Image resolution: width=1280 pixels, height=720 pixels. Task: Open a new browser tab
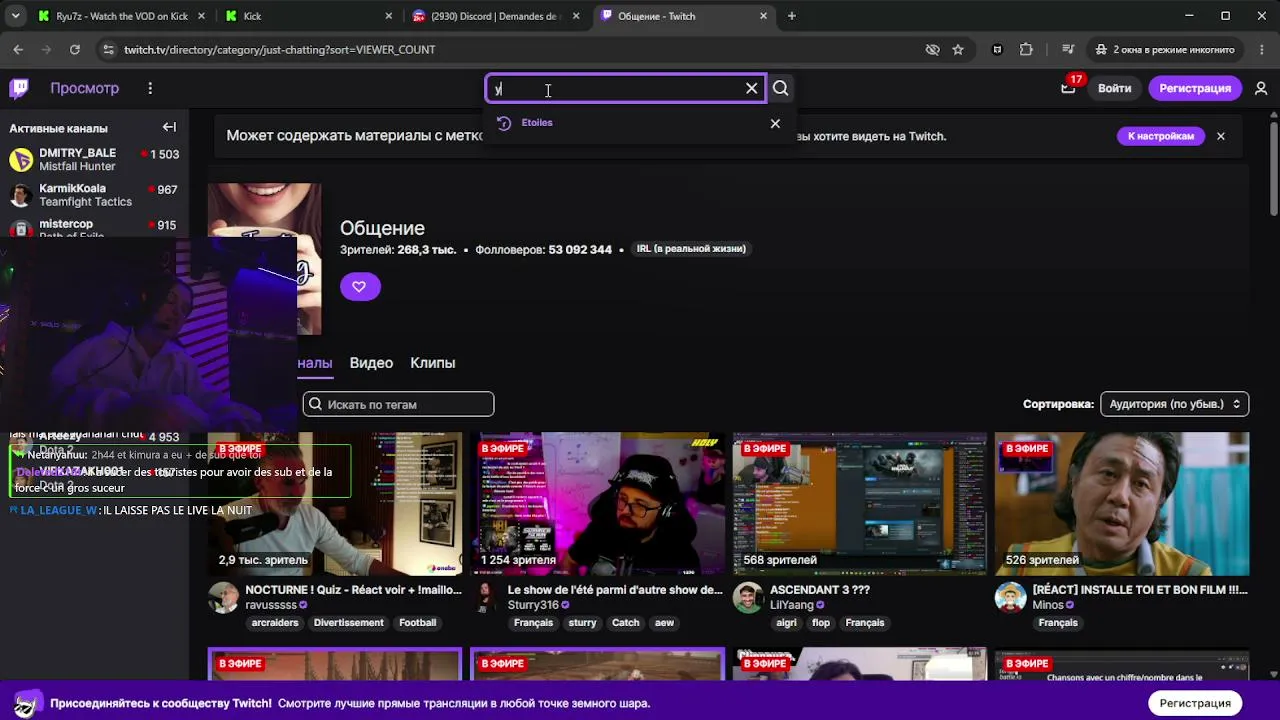[792, 16]
